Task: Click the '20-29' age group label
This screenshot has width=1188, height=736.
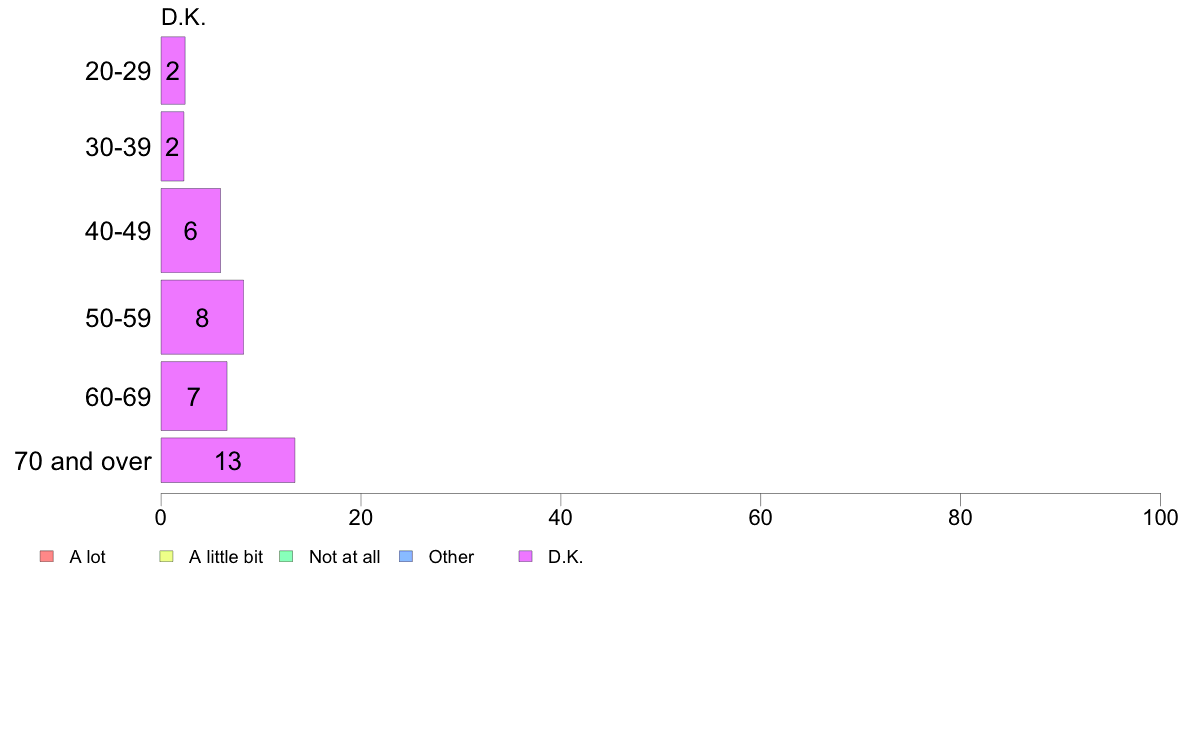Action: [118, 71]
